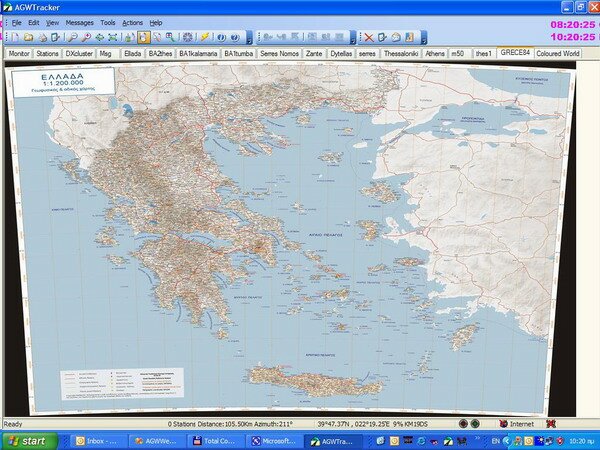Click the map legend box
Image resolution: width=600 pixels, height=450 pixels.
(122, 383)
